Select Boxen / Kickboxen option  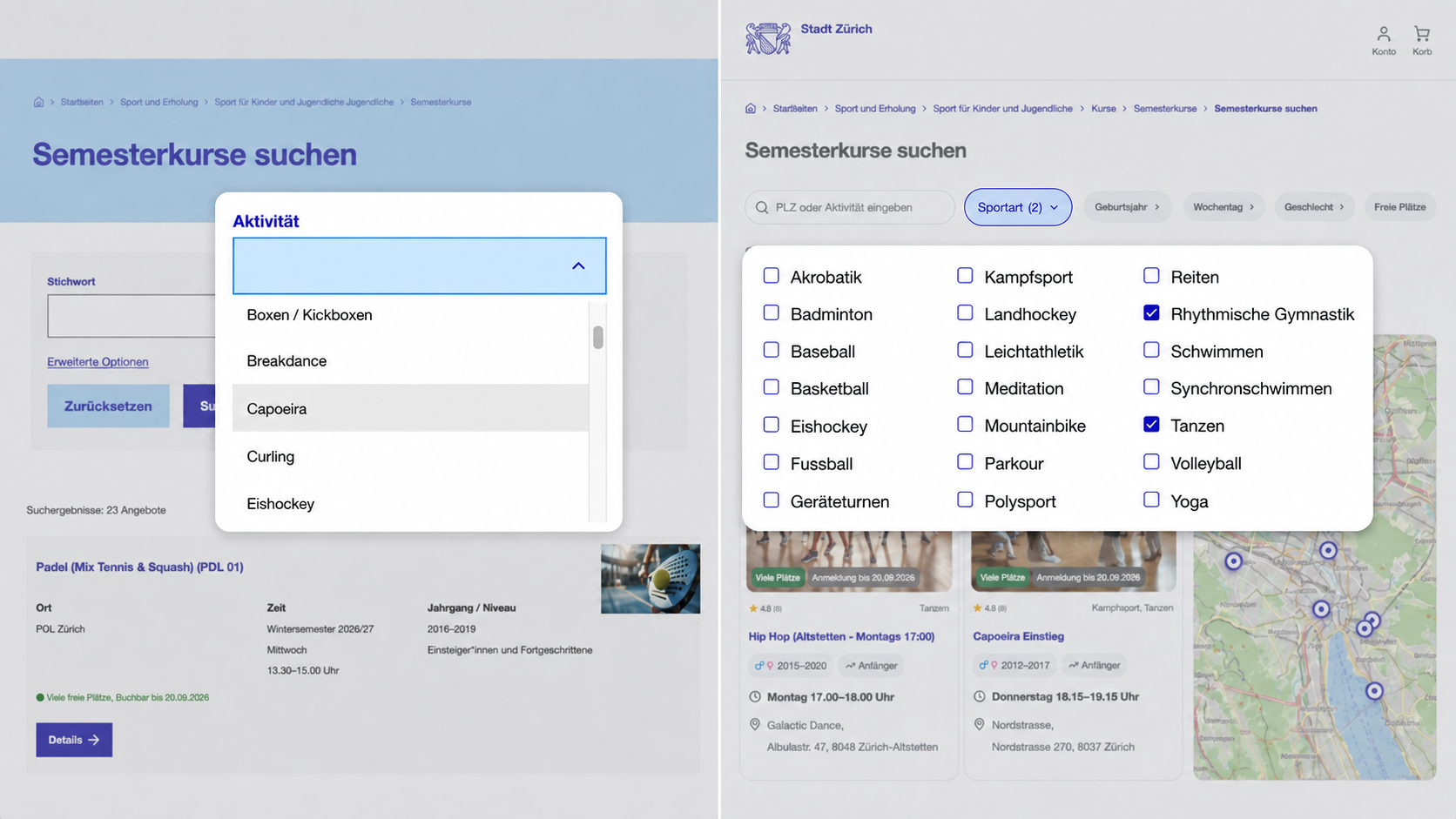pyautogui.click(x=410, y=315)
